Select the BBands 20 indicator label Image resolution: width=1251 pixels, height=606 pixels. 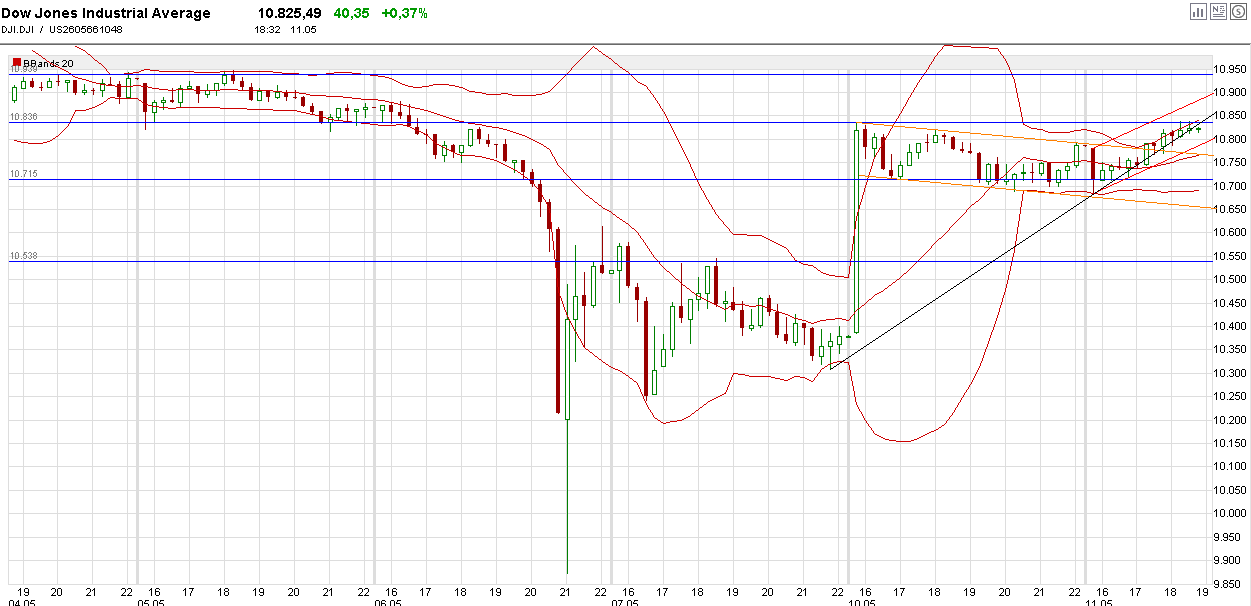pos(46,63)
